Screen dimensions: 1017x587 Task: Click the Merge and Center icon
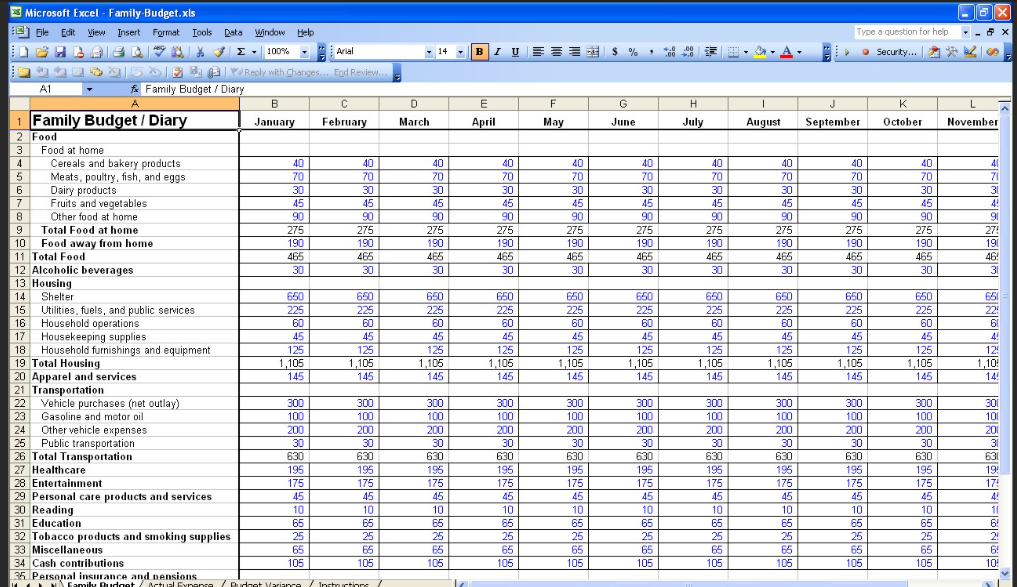592,52
